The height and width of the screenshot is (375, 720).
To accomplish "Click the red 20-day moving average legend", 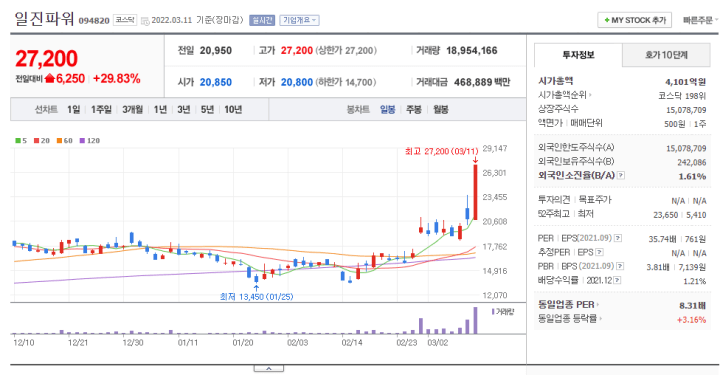I will [42, 141].
